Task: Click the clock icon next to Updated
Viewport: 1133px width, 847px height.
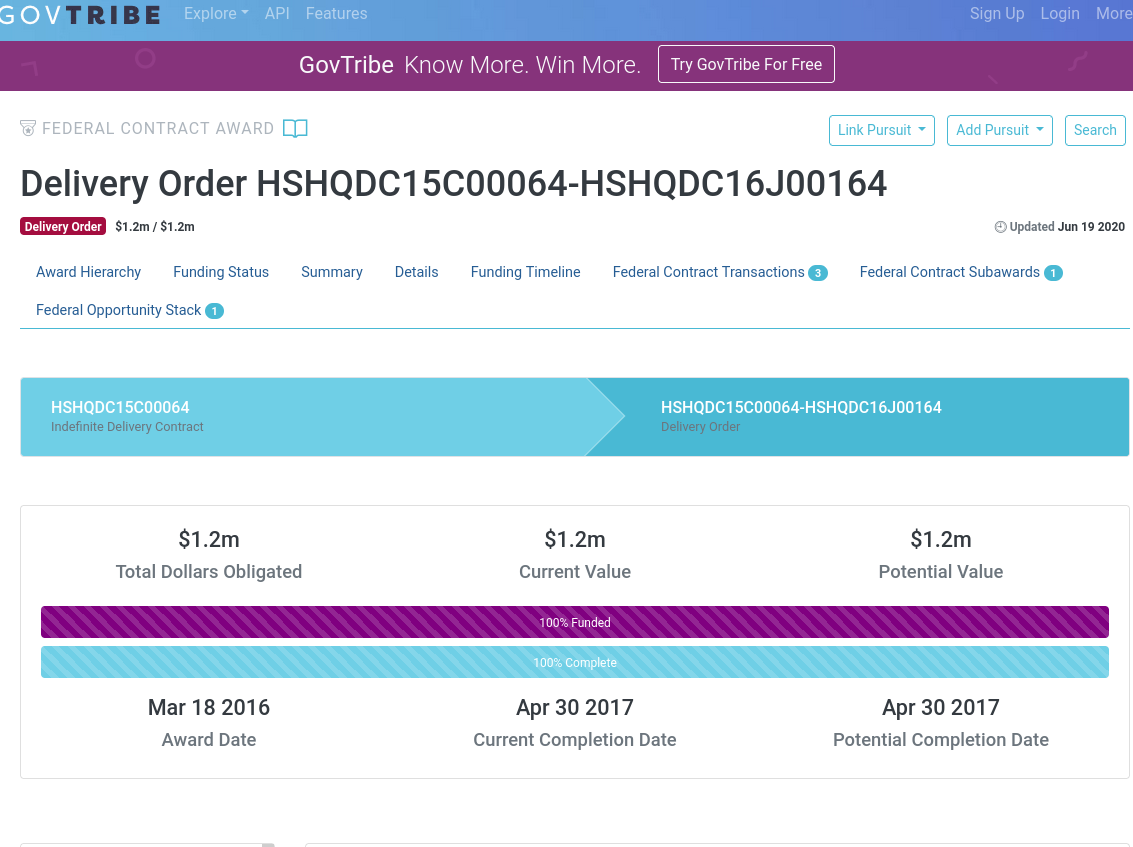Action: (1001, 227)
